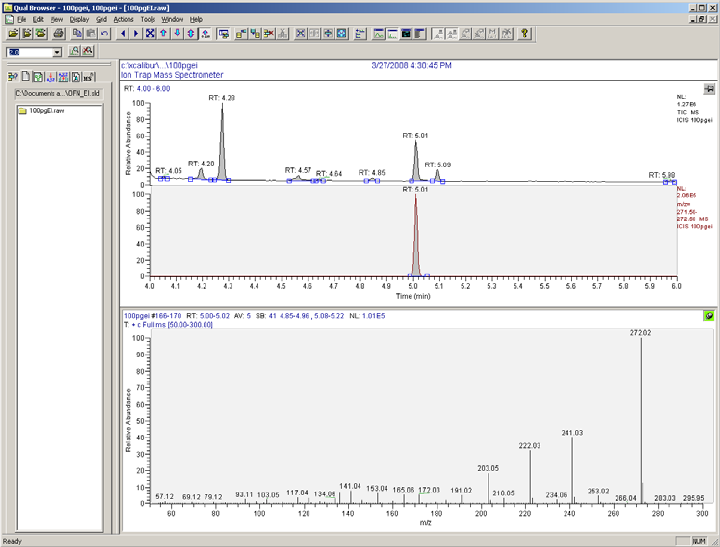
Task: Click the magenta down arrow zoom icon
Action: pyautogui.click(x=177, y=34)
